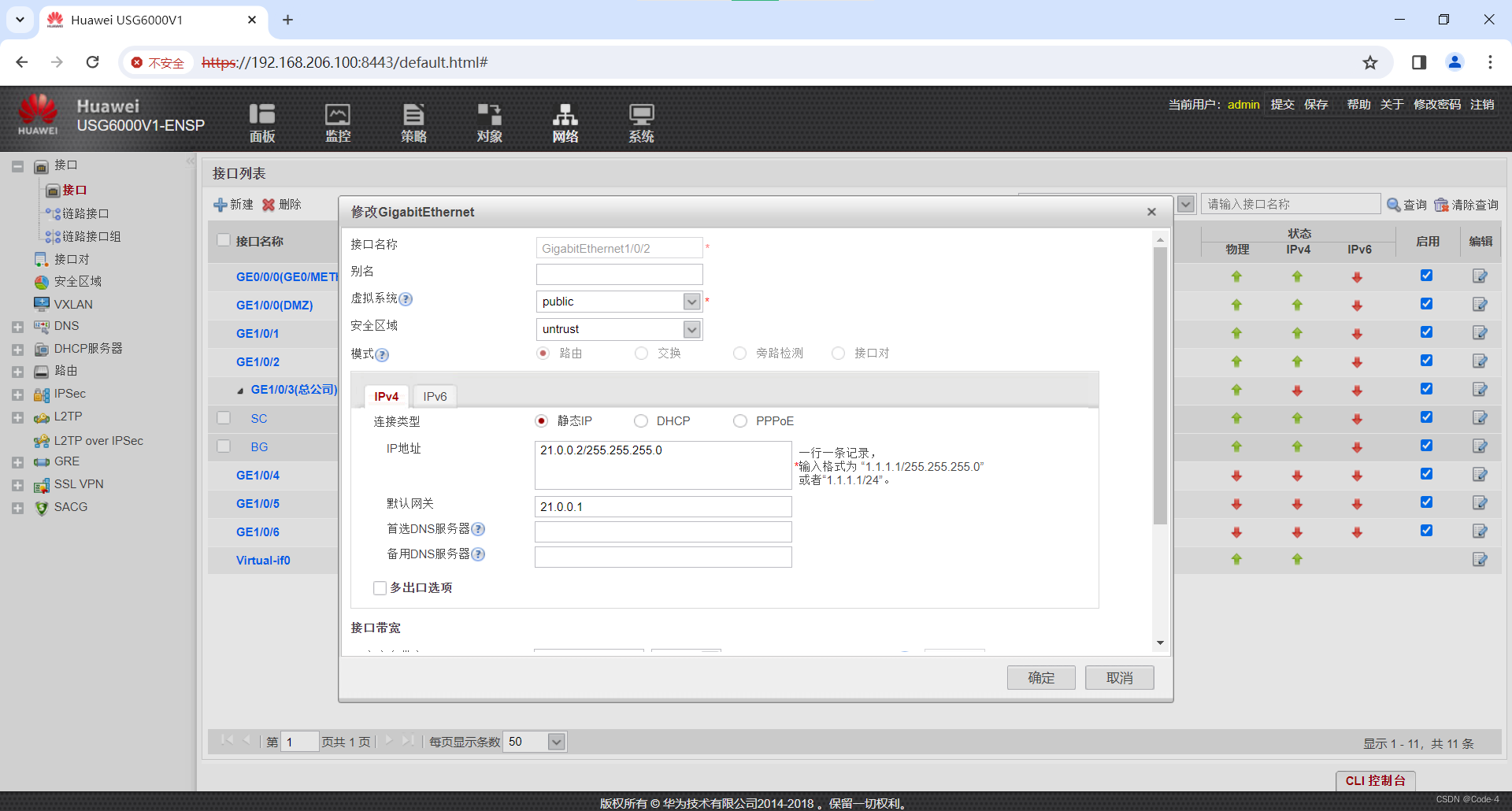Switch to the IPv4 tab
1512x811 pixels.
(x=387, y=396)
